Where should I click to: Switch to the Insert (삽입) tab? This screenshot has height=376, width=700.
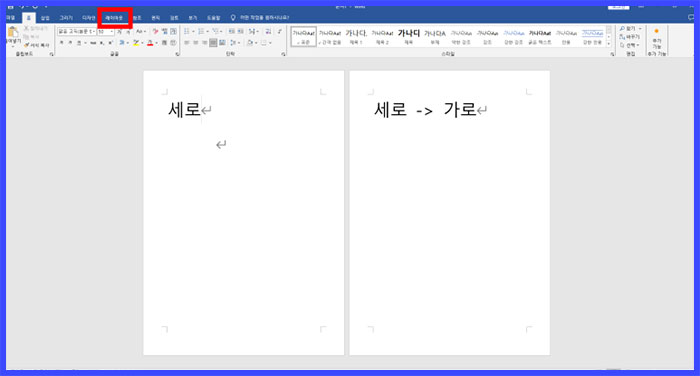(x=45, y=18)
